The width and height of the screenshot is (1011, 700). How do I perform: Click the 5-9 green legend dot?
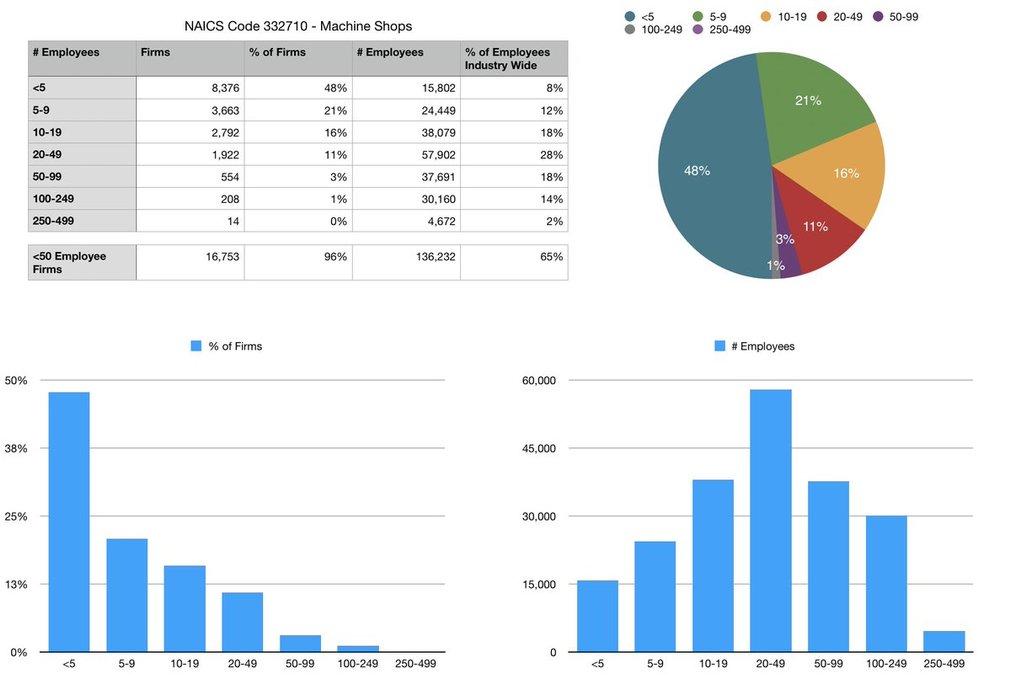click(x=698, y=17)
